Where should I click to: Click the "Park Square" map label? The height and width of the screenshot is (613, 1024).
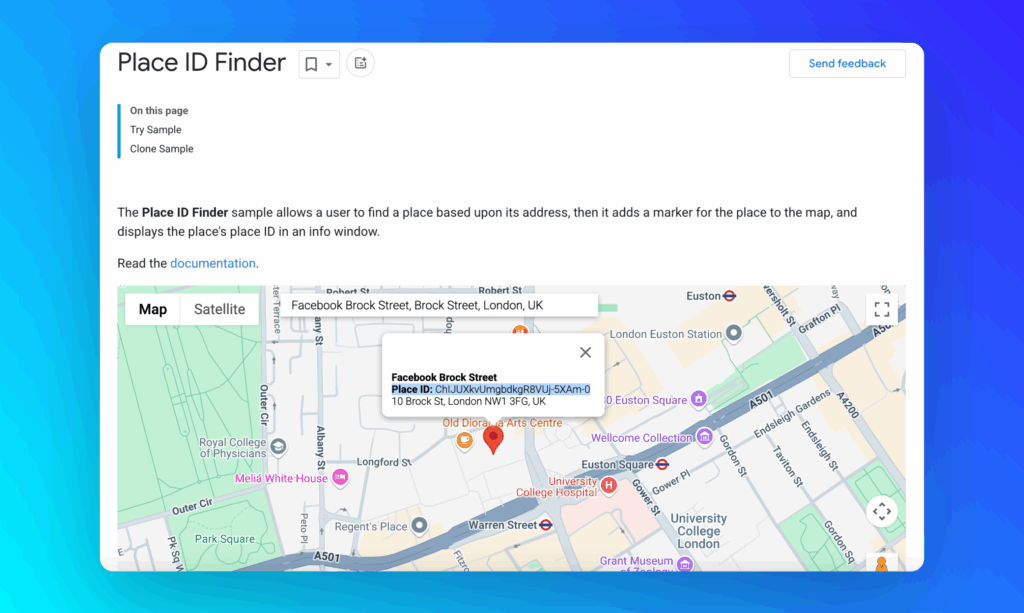coord(225,539)
